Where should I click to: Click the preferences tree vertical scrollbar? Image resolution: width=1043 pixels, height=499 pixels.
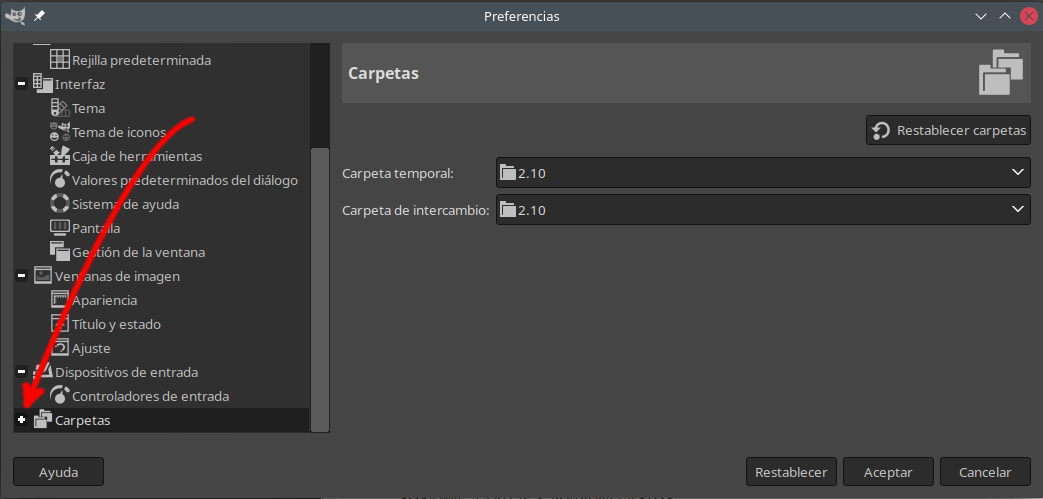(x=320, y=288)
